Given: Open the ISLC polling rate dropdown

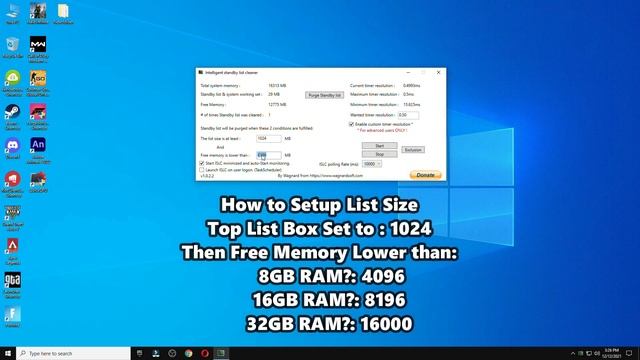Looking at the screenshot, I should click(372, 164).
